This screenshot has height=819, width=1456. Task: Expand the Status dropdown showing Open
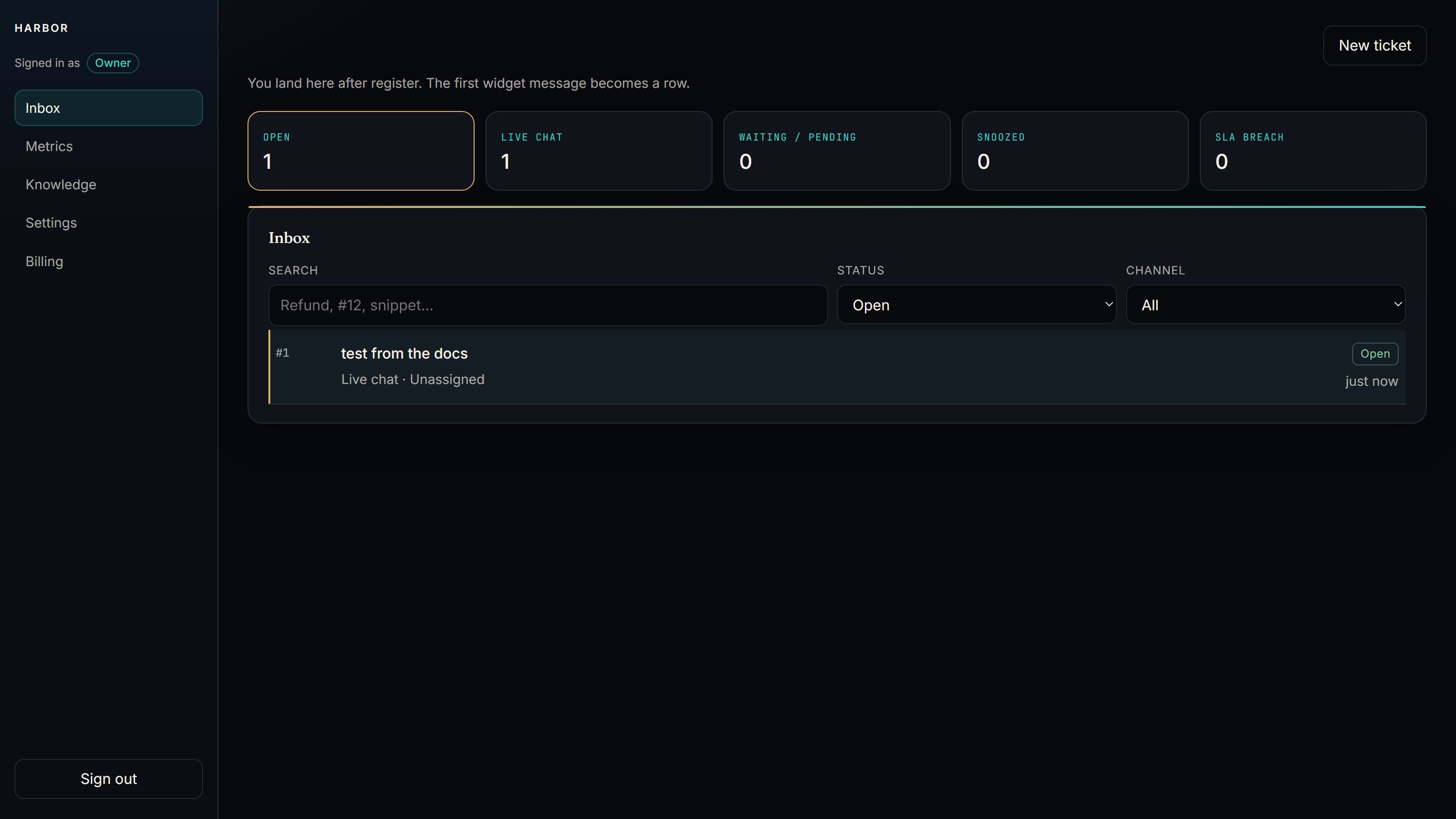tap(977, 305)
